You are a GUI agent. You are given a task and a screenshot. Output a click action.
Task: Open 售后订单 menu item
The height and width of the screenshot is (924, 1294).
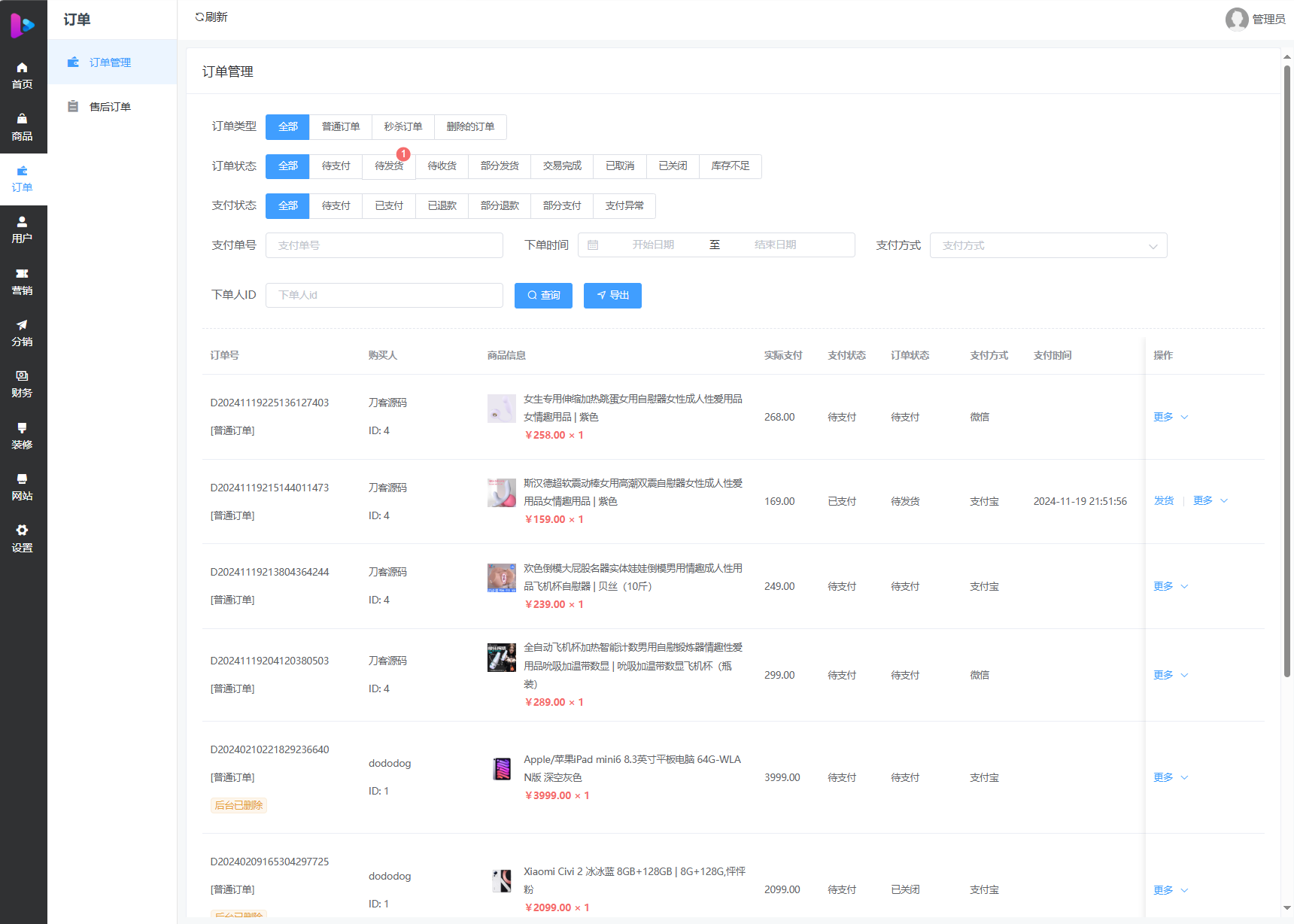110,107
